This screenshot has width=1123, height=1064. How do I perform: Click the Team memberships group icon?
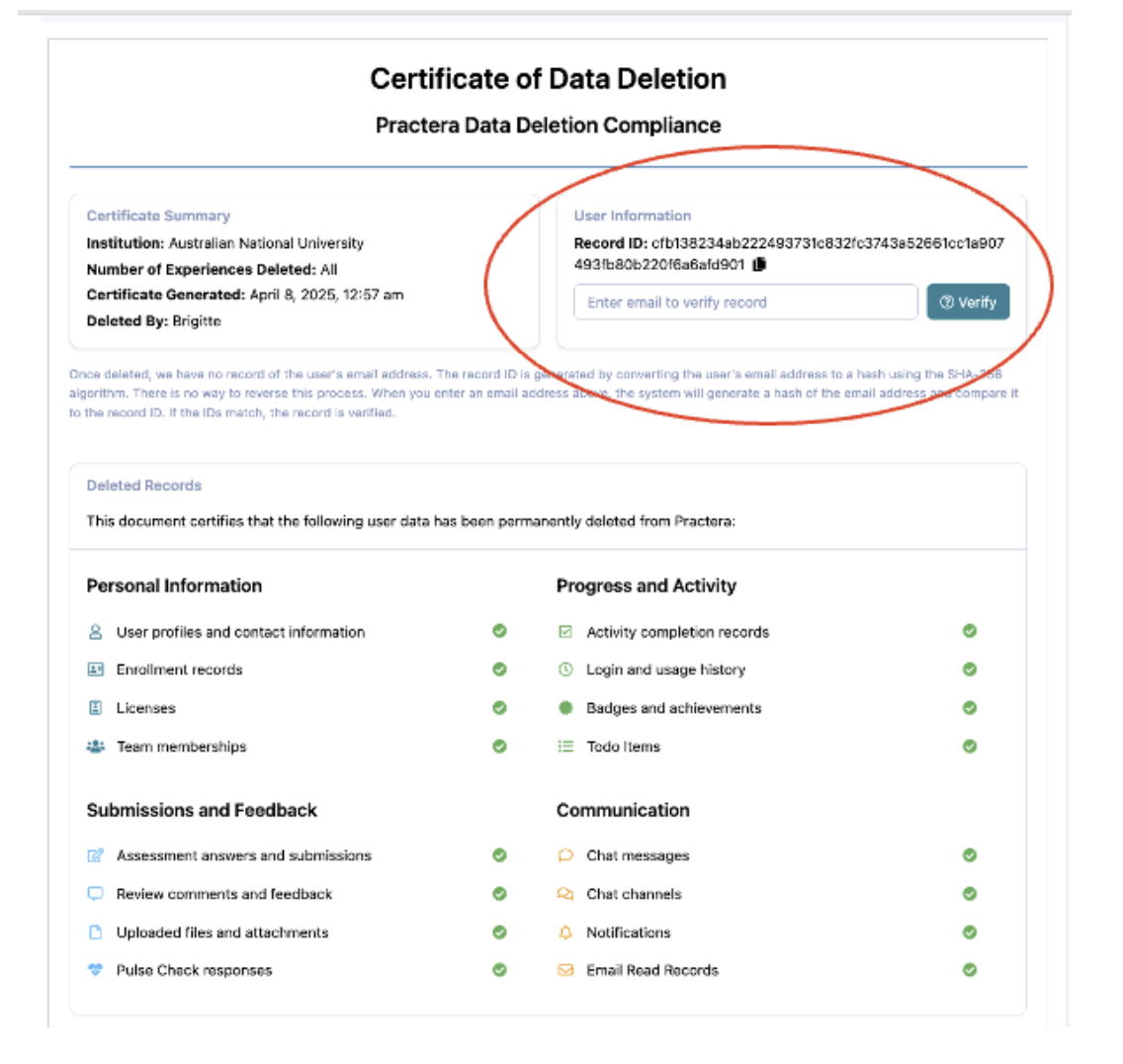coord(96,747)
